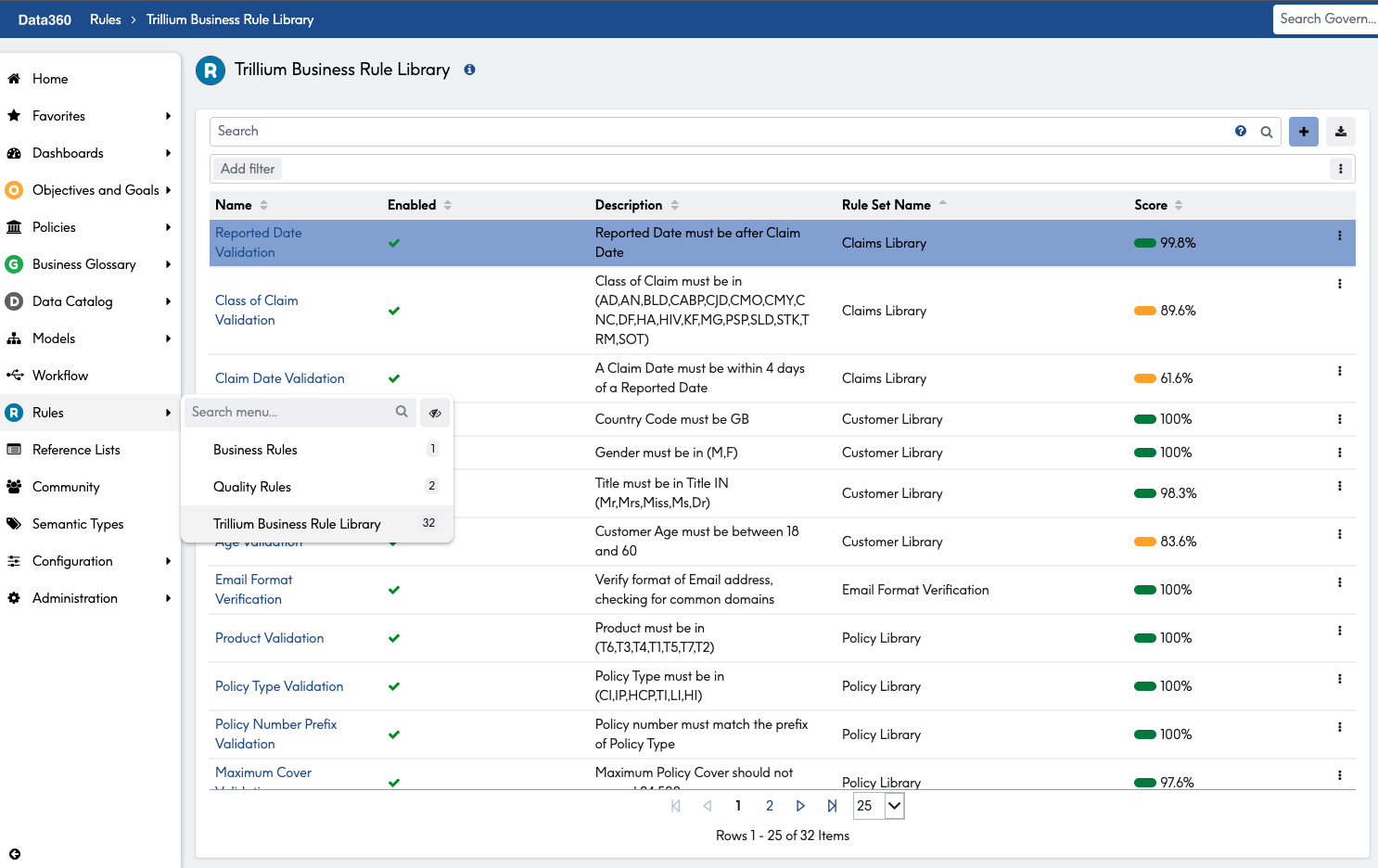Toggle enabled checkmark for Claim Date Validation
1378x868 pixels.
point(394,378)
